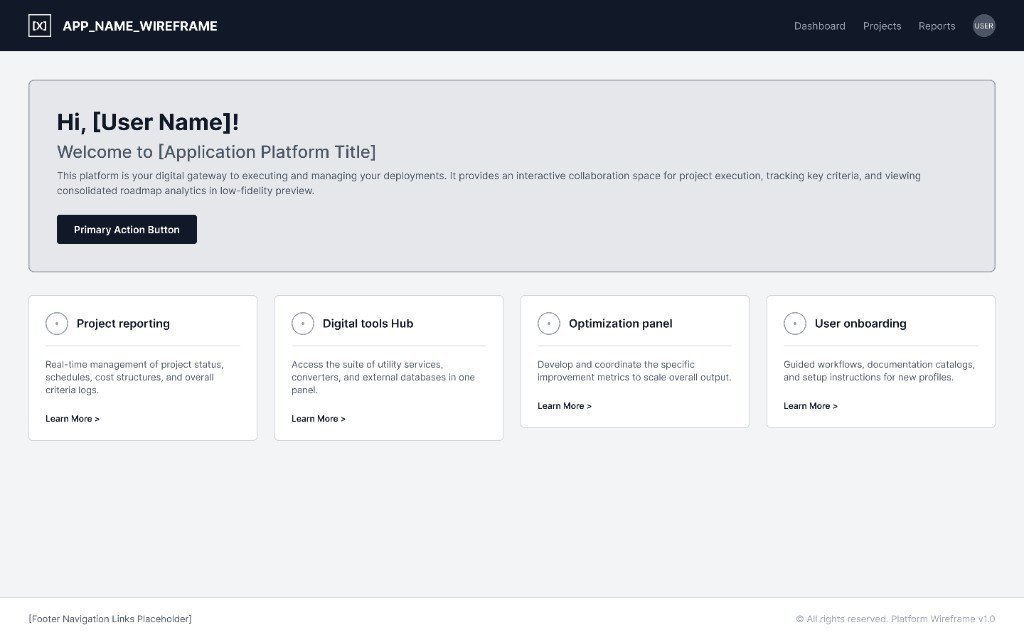Click the APP_NAME_WIREFRAME title
The image size is (1024, 640).
(x=140, y=26)
